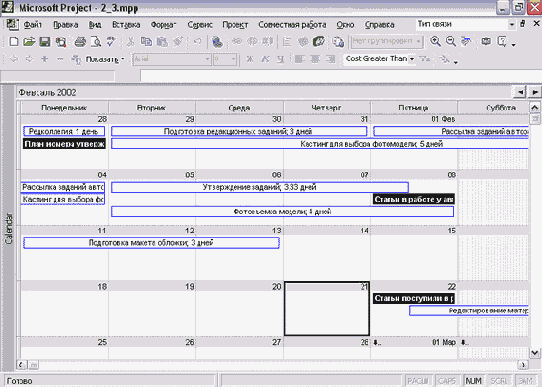The width and height of the screenshot is (542, 387).
Task: Click the Copy Picture camera icon
Action: pyautogui.click(x=486, y=42)
